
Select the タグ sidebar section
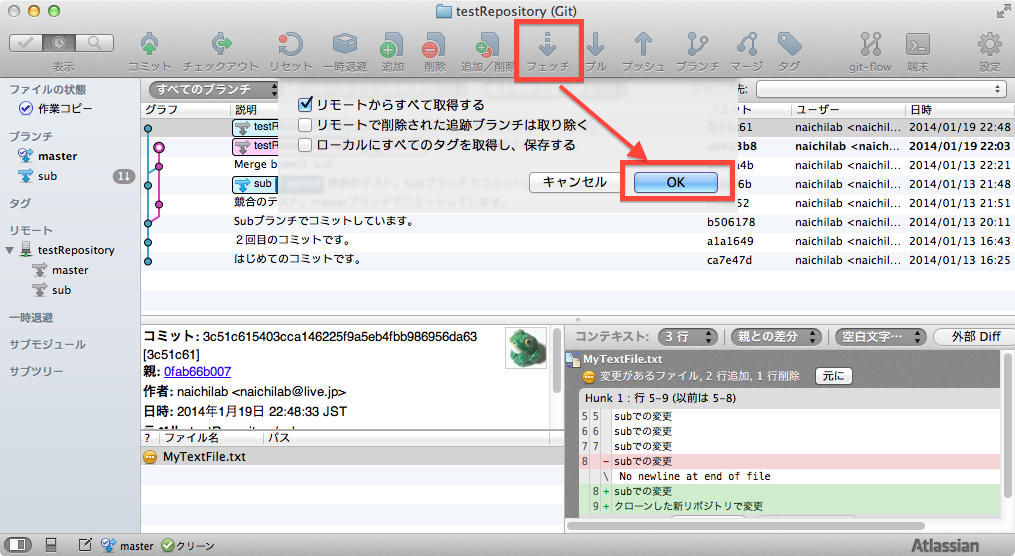click(20, 203)
